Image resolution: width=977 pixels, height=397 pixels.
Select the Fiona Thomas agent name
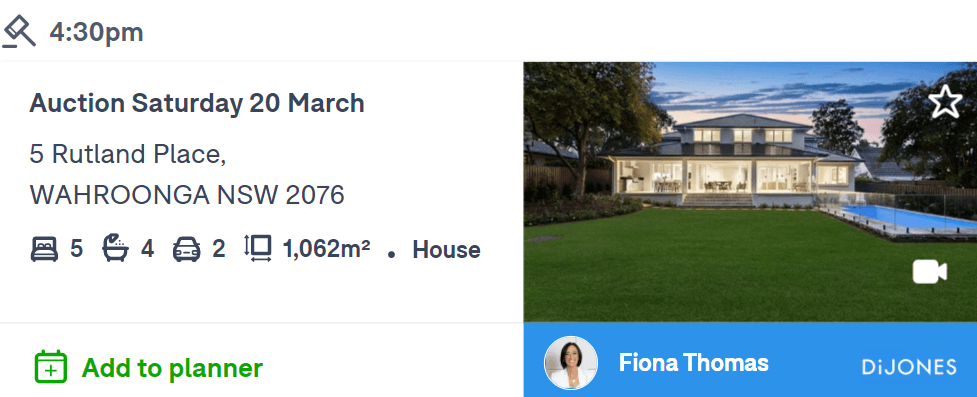693,363
